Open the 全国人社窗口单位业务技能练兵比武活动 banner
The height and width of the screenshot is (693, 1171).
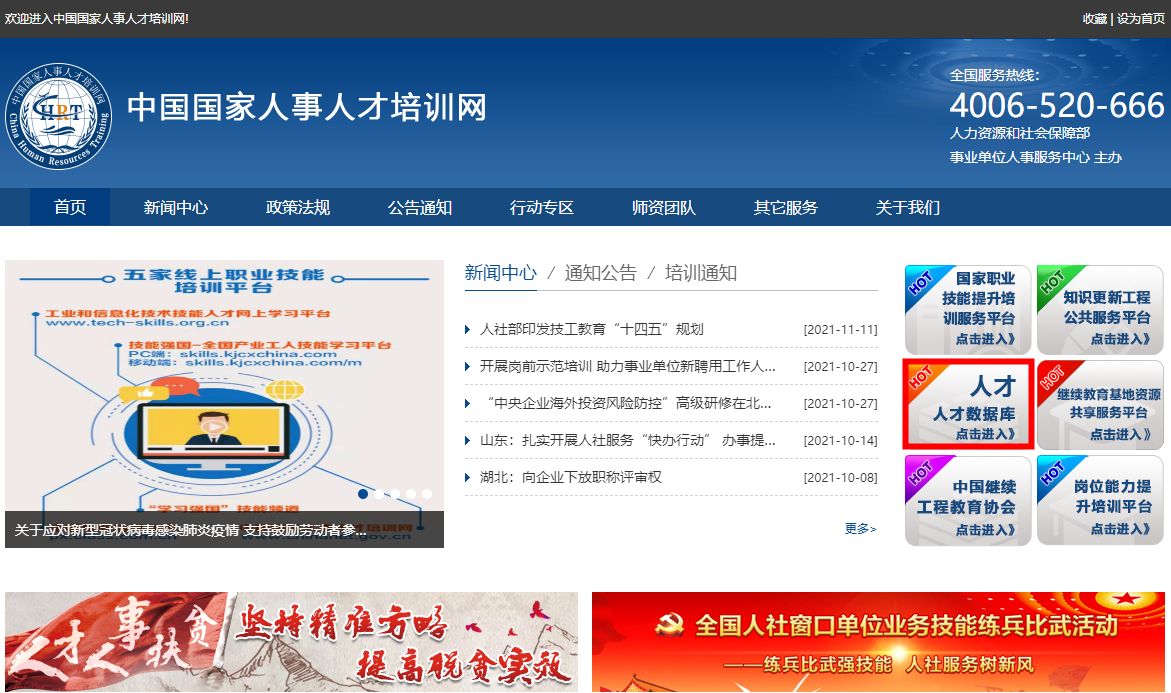[878, 642]
